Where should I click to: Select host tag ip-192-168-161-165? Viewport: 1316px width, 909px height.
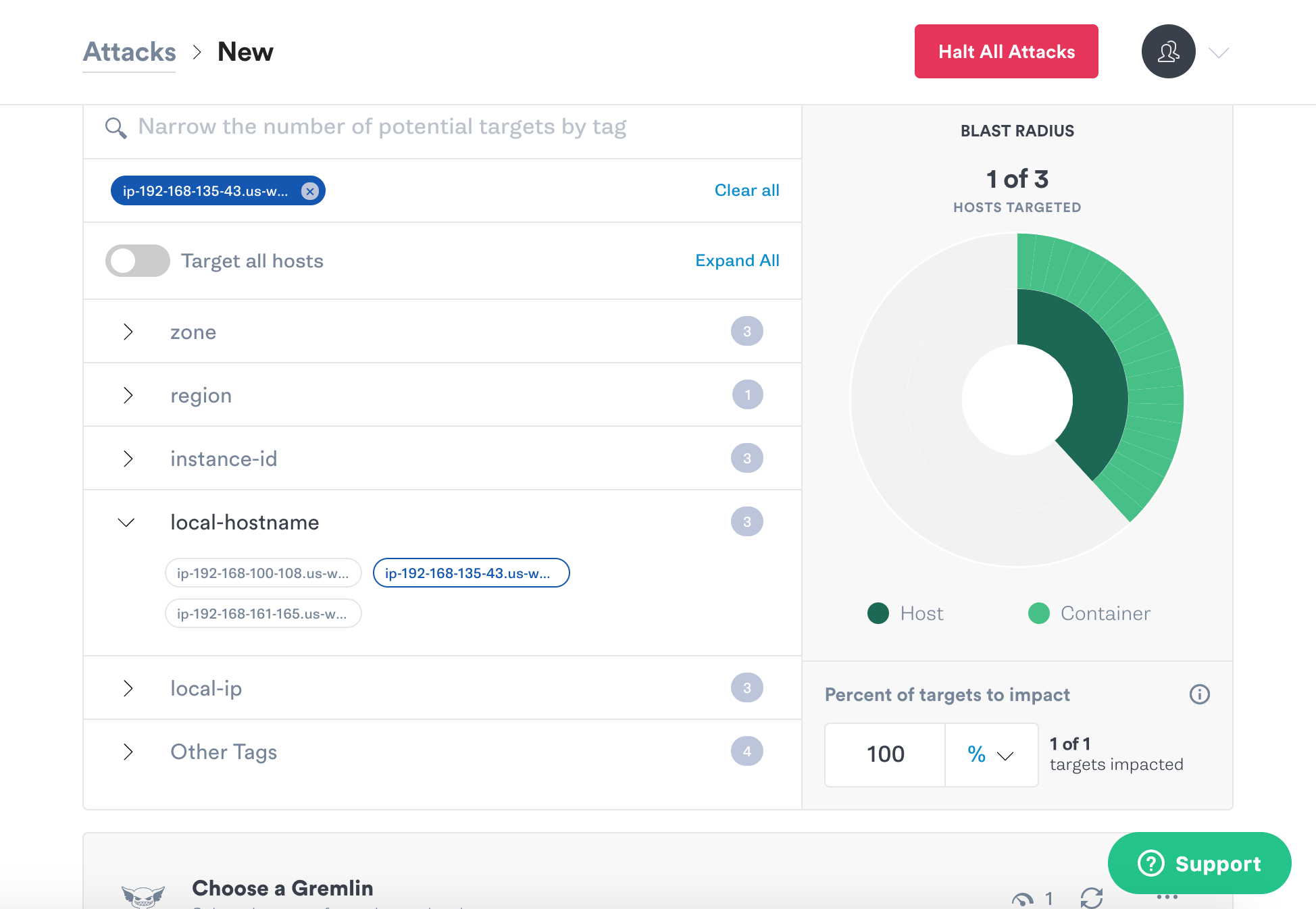point(263,614)
